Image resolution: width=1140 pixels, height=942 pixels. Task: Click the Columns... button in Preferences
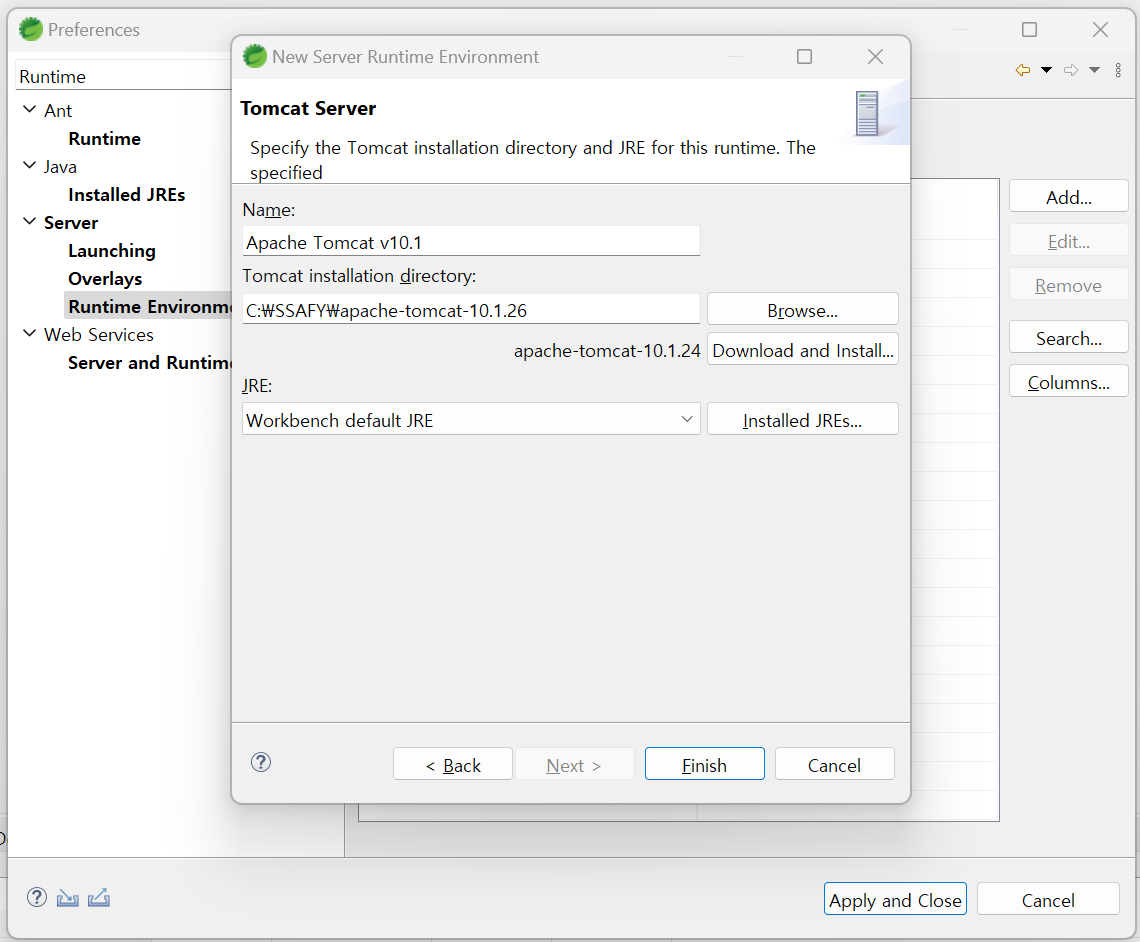click(x=1069, y=382)
